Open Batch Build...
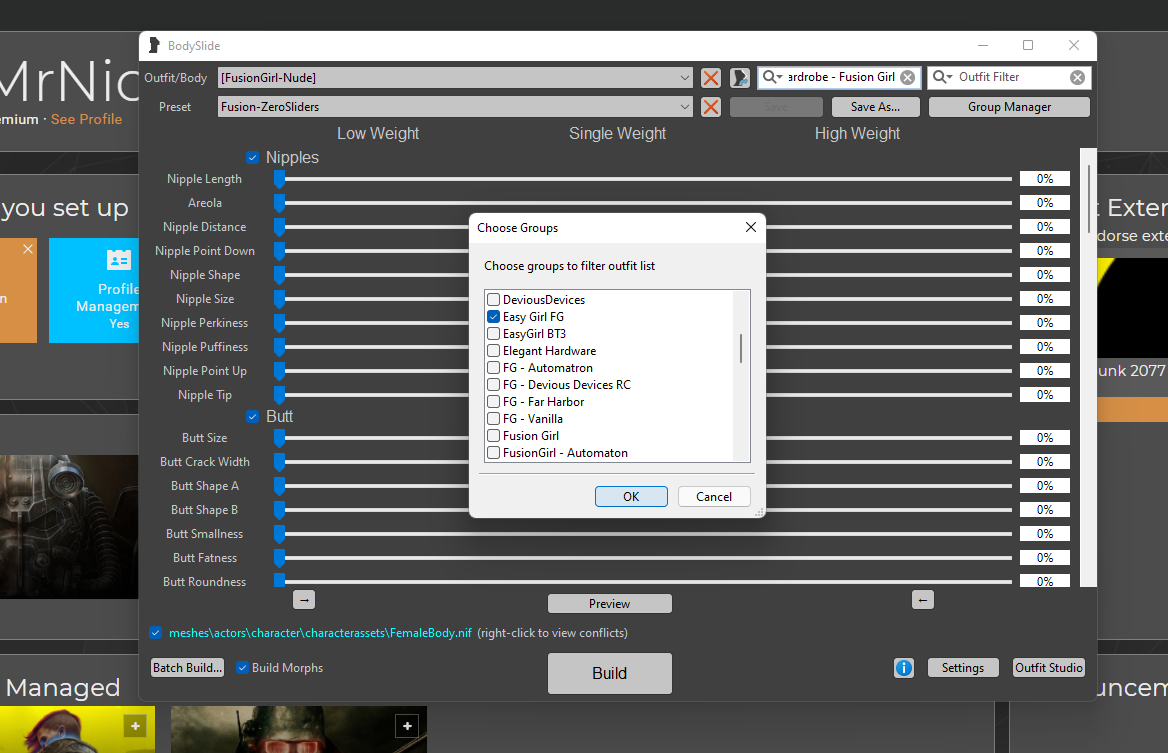The width and height of the screenshot is (1168, 753). tap(188, 667)
